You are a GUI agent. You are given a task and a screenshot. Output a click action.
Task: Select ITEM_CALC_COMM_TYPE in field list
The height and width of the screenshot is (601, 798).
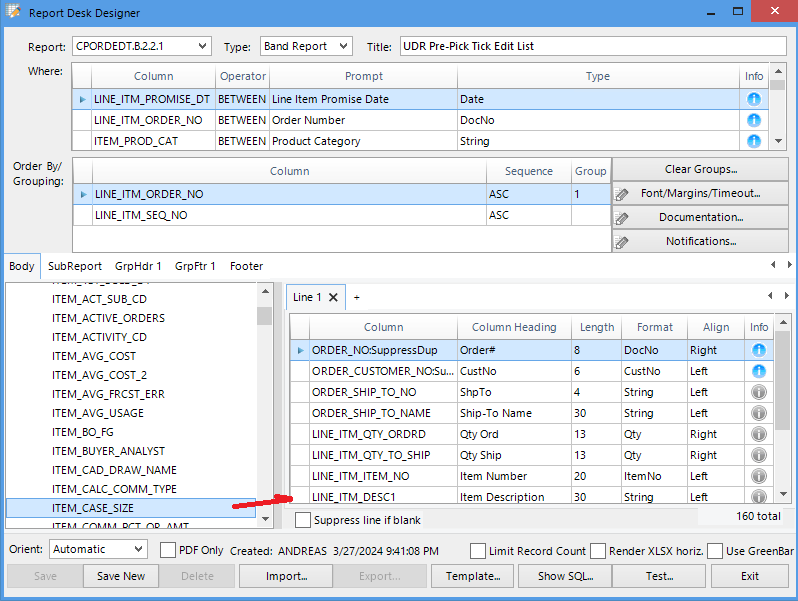click(114, 489)
